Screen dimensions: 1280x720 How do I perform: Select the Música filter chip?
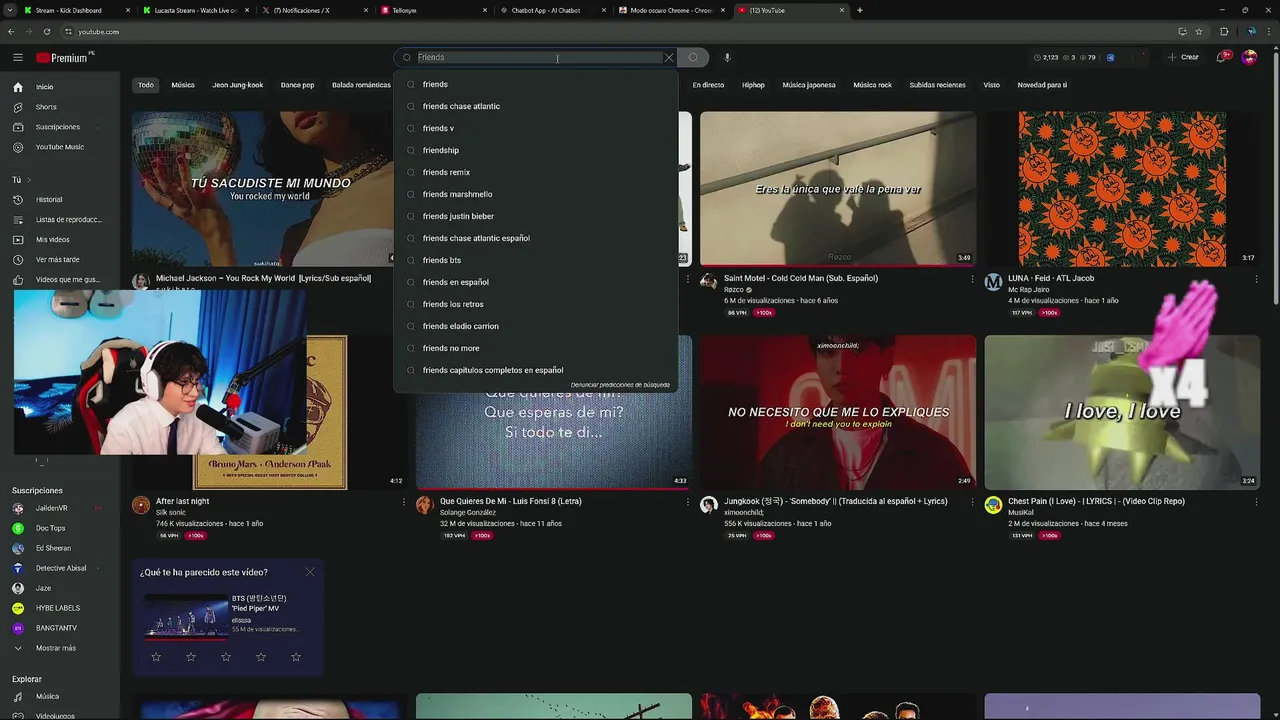pos(183,85)
